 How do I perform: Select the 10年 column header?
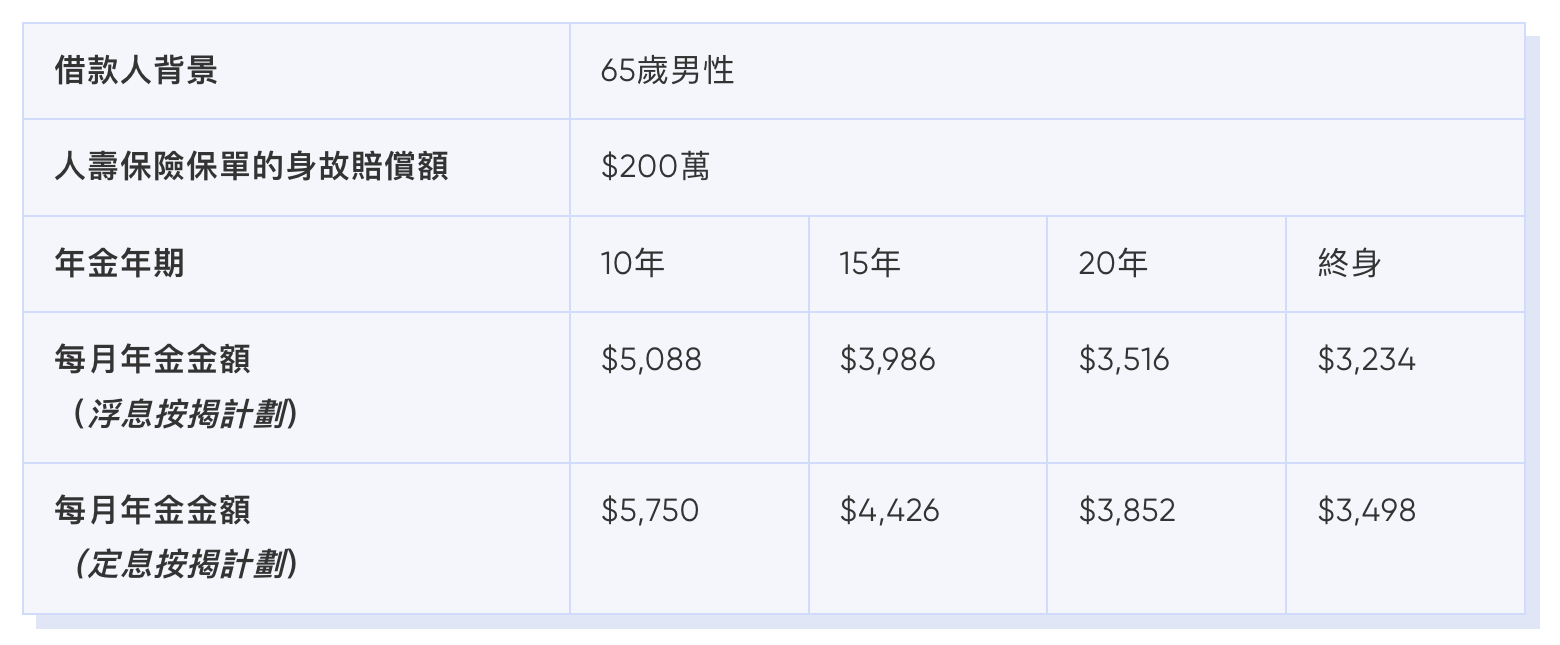click(633, 263)
